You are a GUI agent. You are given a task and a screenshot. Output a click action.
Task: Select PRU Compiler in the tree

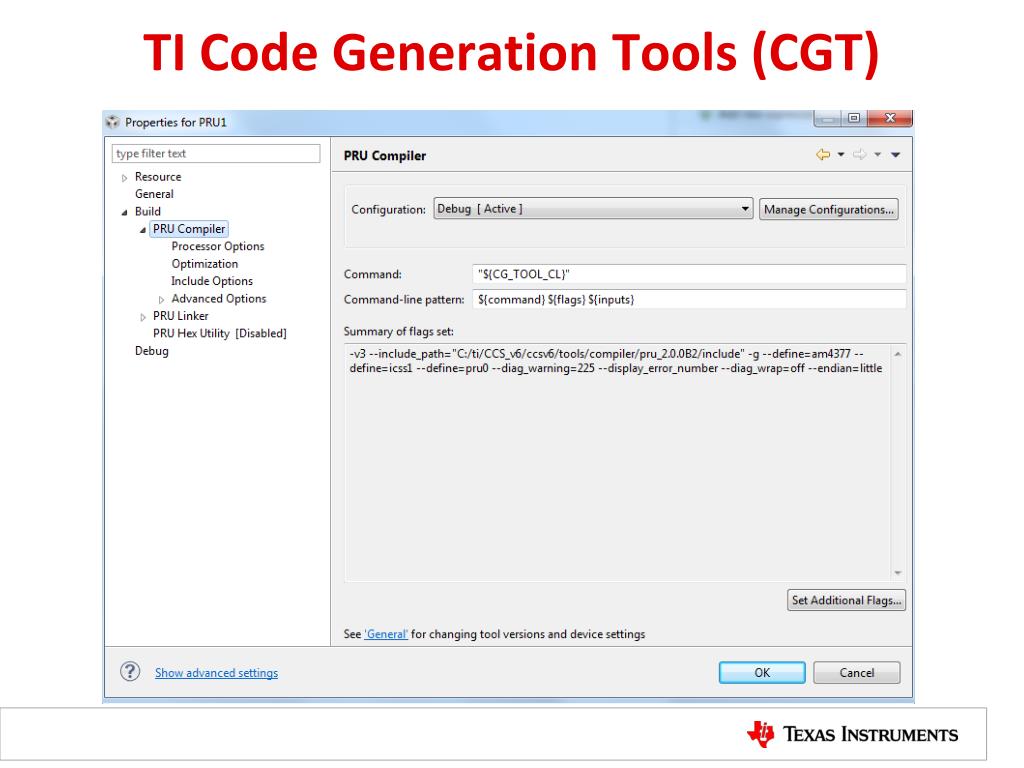(x=189, y=229)
